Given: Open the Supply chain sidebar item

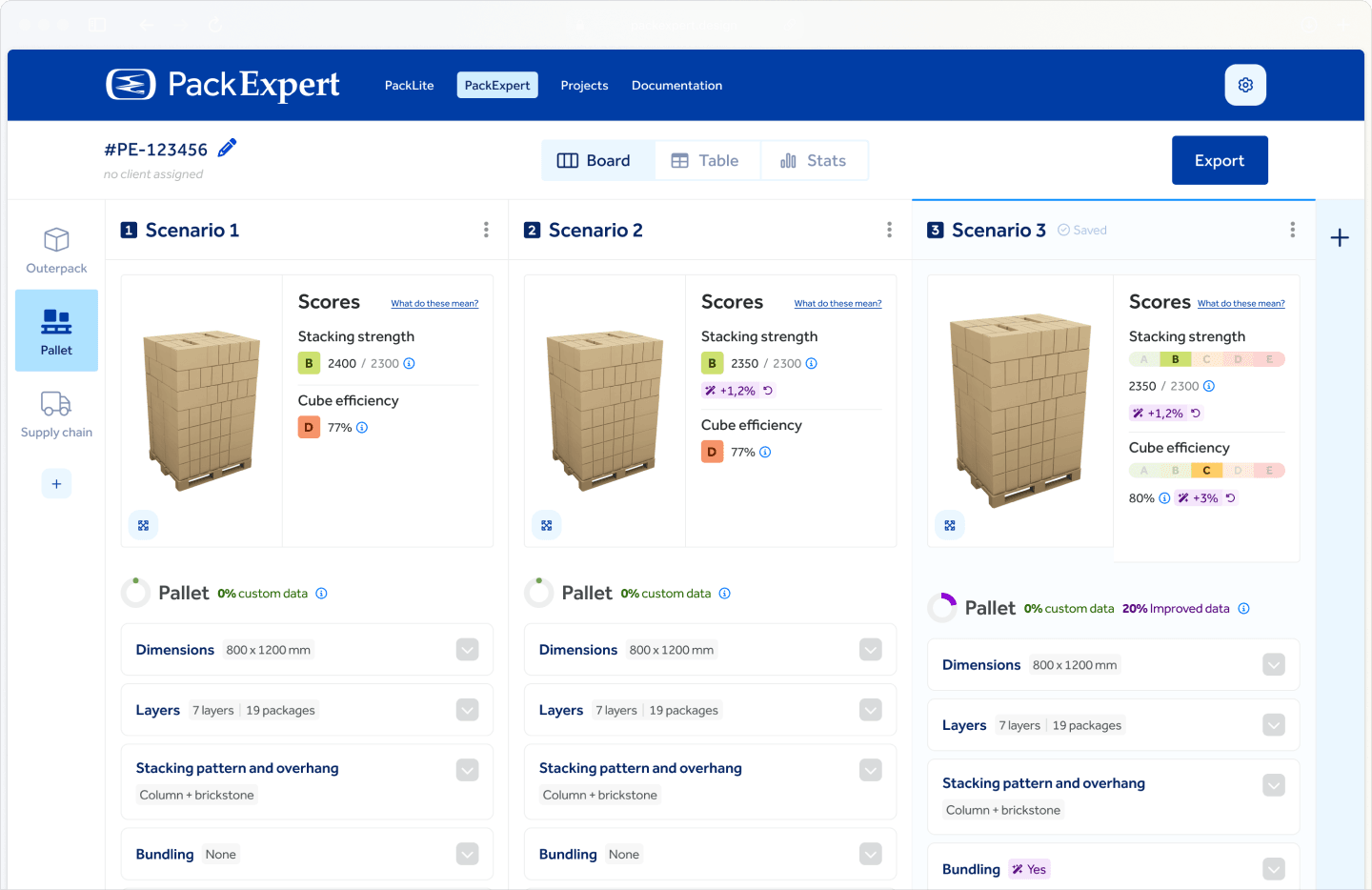Looking at the screenshot, I should pos(56,414).
